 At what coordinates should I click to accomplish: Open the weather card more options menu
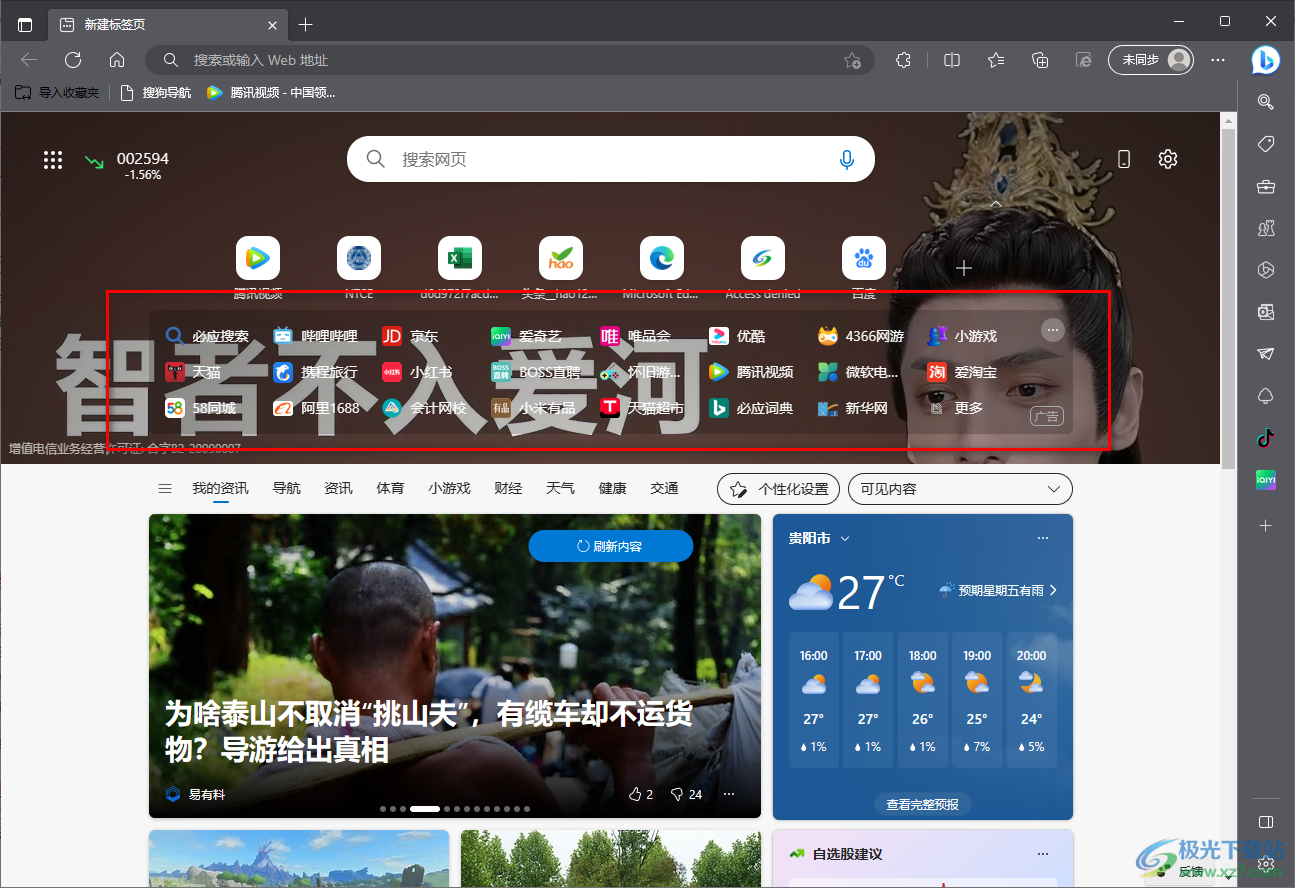click(x=1043, y=538)
